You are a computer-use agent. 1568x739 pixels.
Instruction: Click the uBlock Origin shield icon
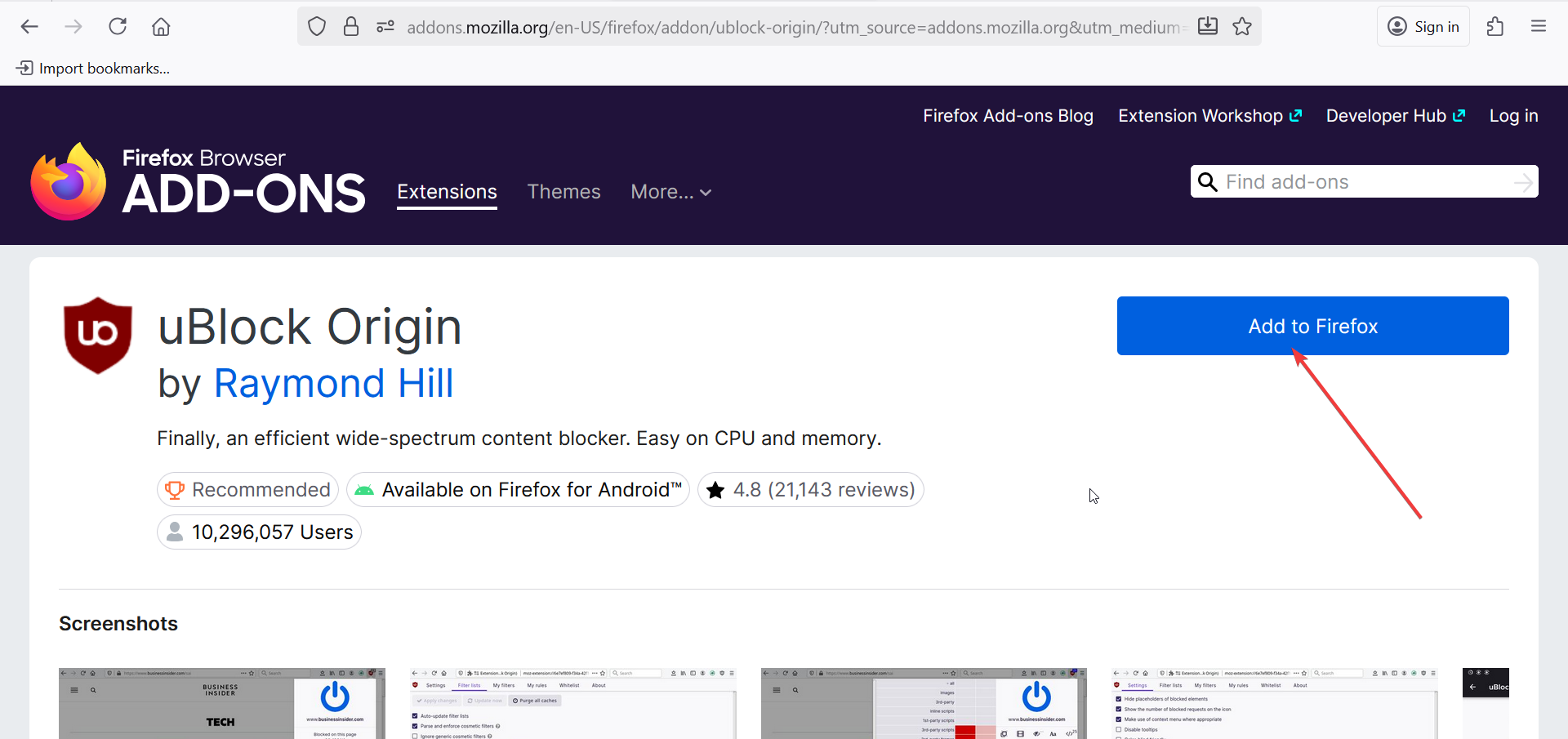pos(98,336)
